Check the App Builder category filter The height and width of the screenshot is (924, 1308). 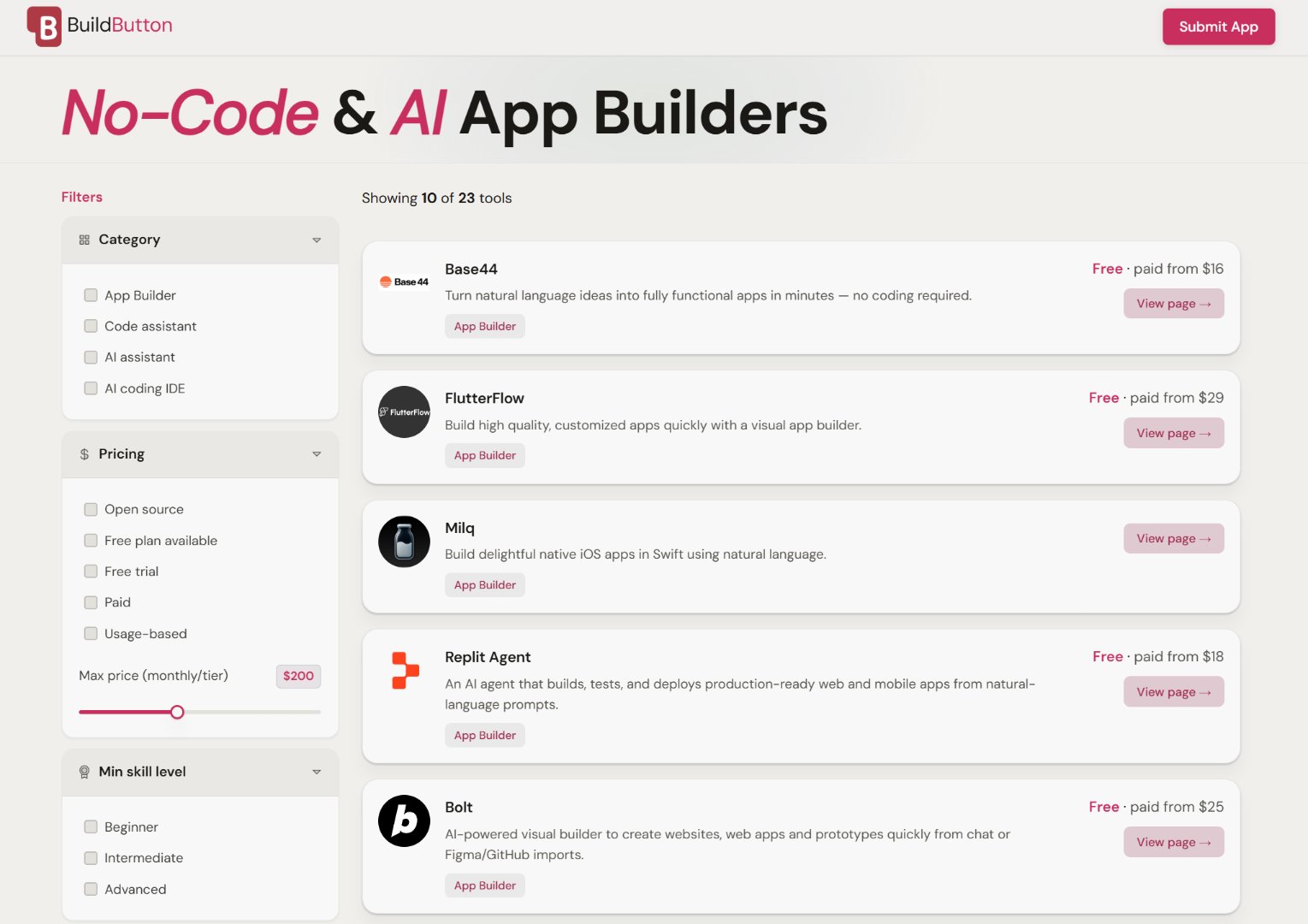point(91,295)
